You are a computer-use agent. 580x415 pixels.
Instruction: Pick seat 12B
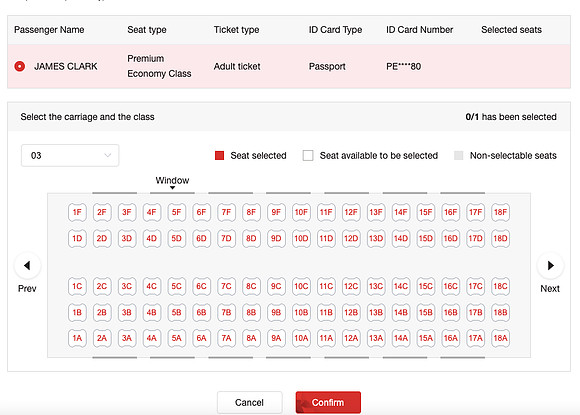[351, 312]
